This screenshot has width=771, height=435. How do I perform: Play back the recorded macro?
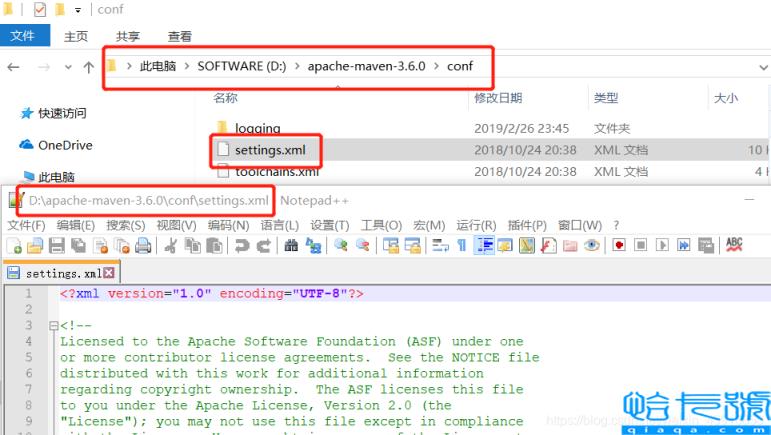coord(662,245)
